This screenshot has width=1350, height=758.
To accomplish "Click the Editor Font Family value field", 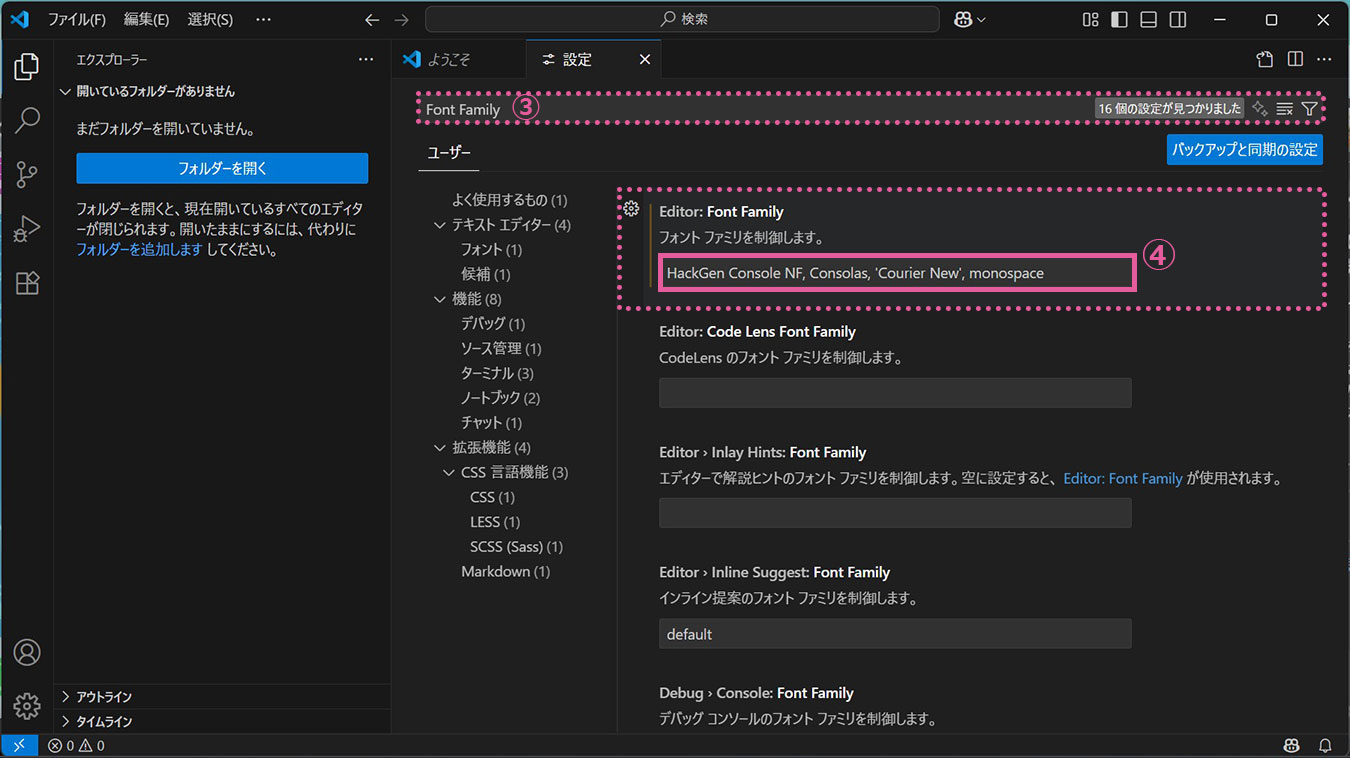I will tap(896, 273).
